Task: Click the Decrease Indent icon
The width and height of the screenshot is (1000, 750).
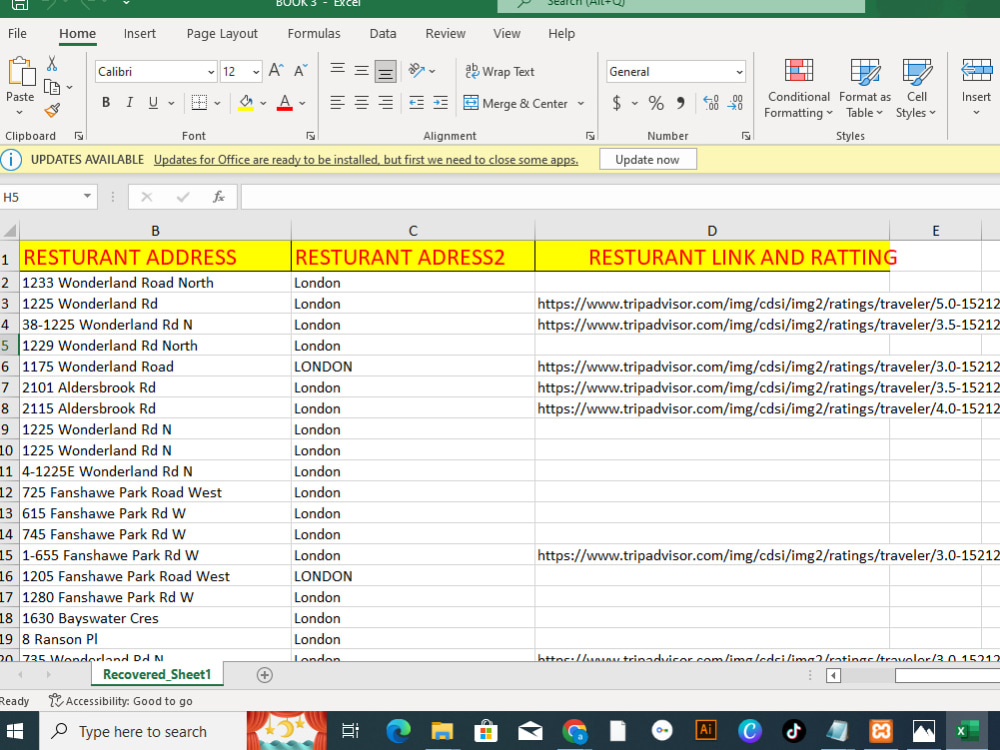Action: click(x=416, y=103)
